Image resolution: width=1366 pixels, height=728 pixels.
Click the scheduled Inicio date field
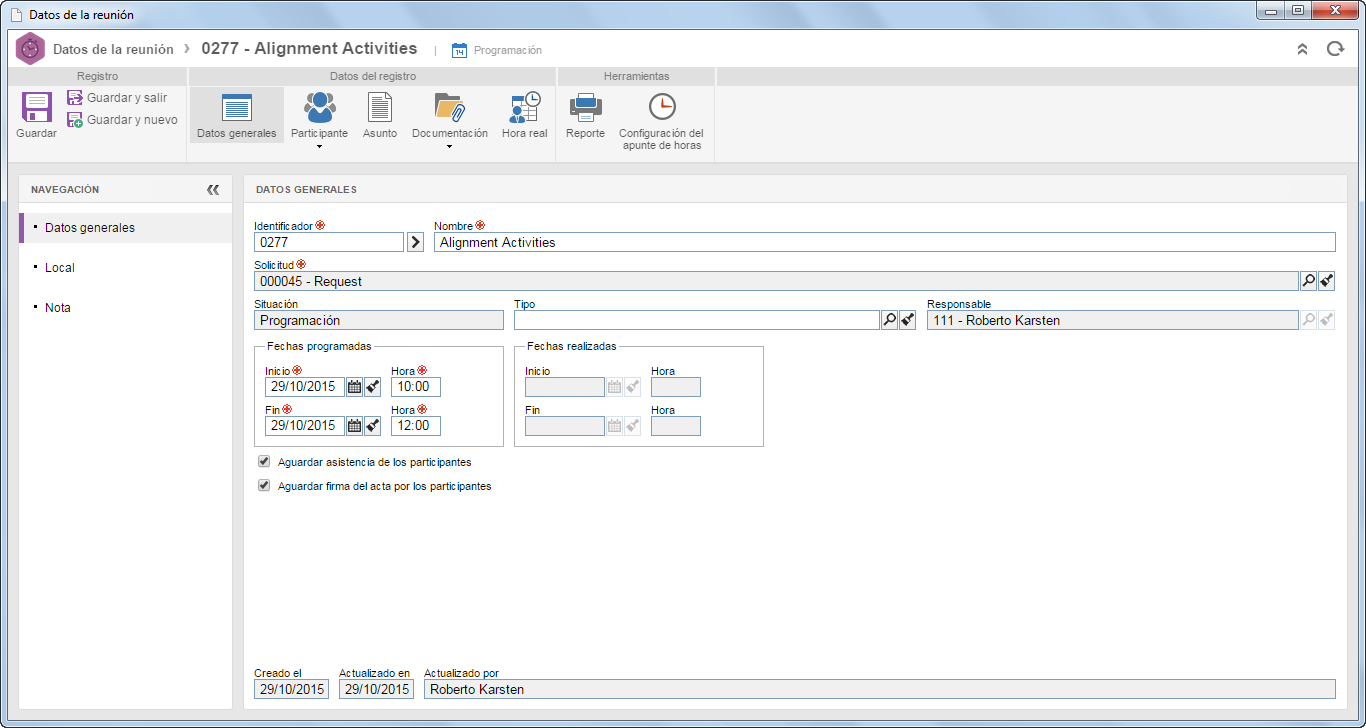click(305, 387)
